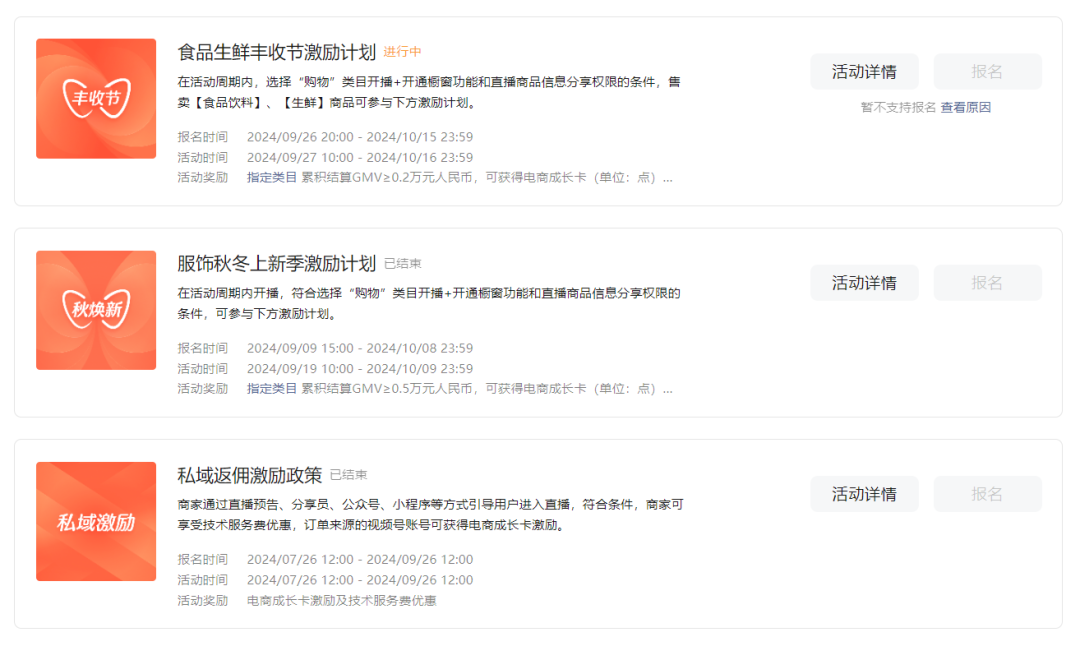Click the 私域激励 orange thumbnail image

tap(96, 521)
